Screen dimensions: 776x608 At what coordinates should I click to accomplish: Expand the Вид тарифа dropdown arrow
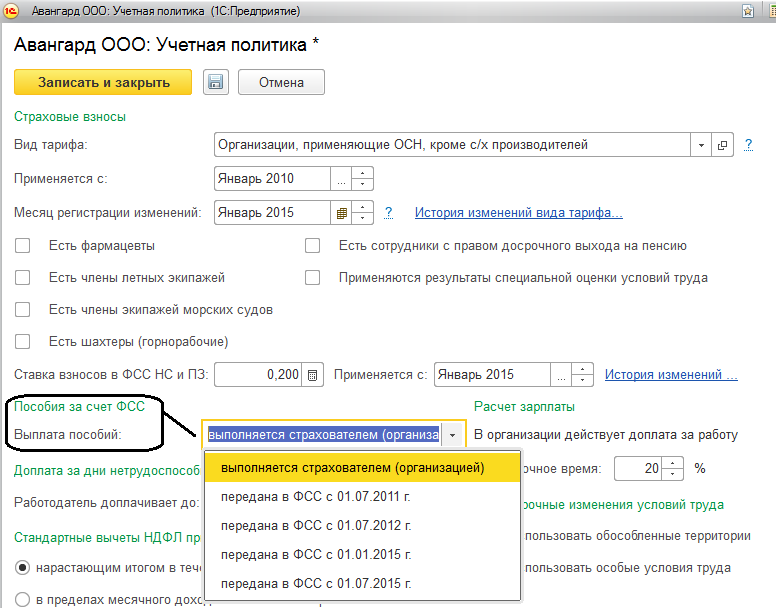701,145
